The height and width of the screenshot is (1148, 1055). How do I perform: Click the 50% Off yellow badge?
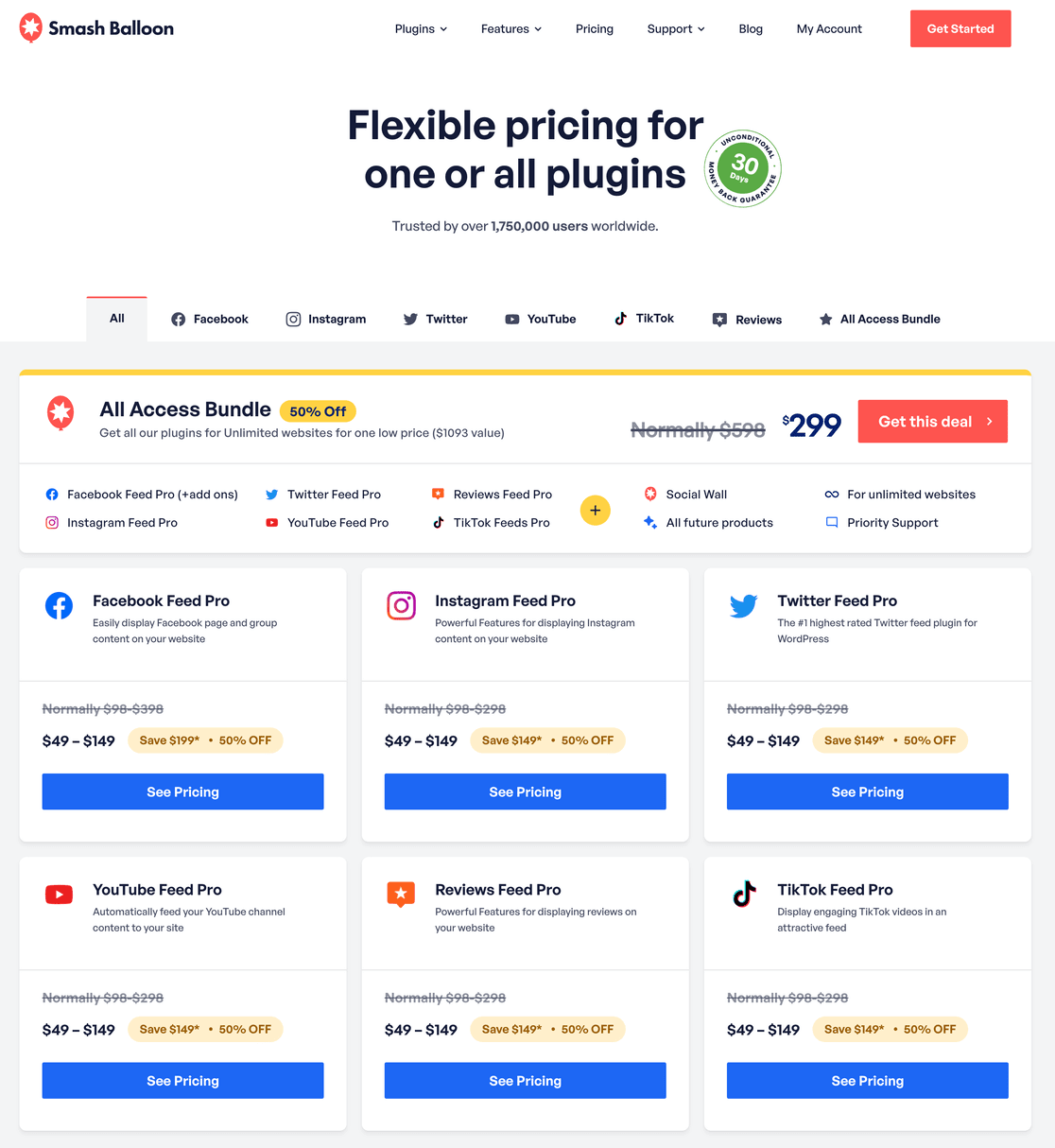318,410
